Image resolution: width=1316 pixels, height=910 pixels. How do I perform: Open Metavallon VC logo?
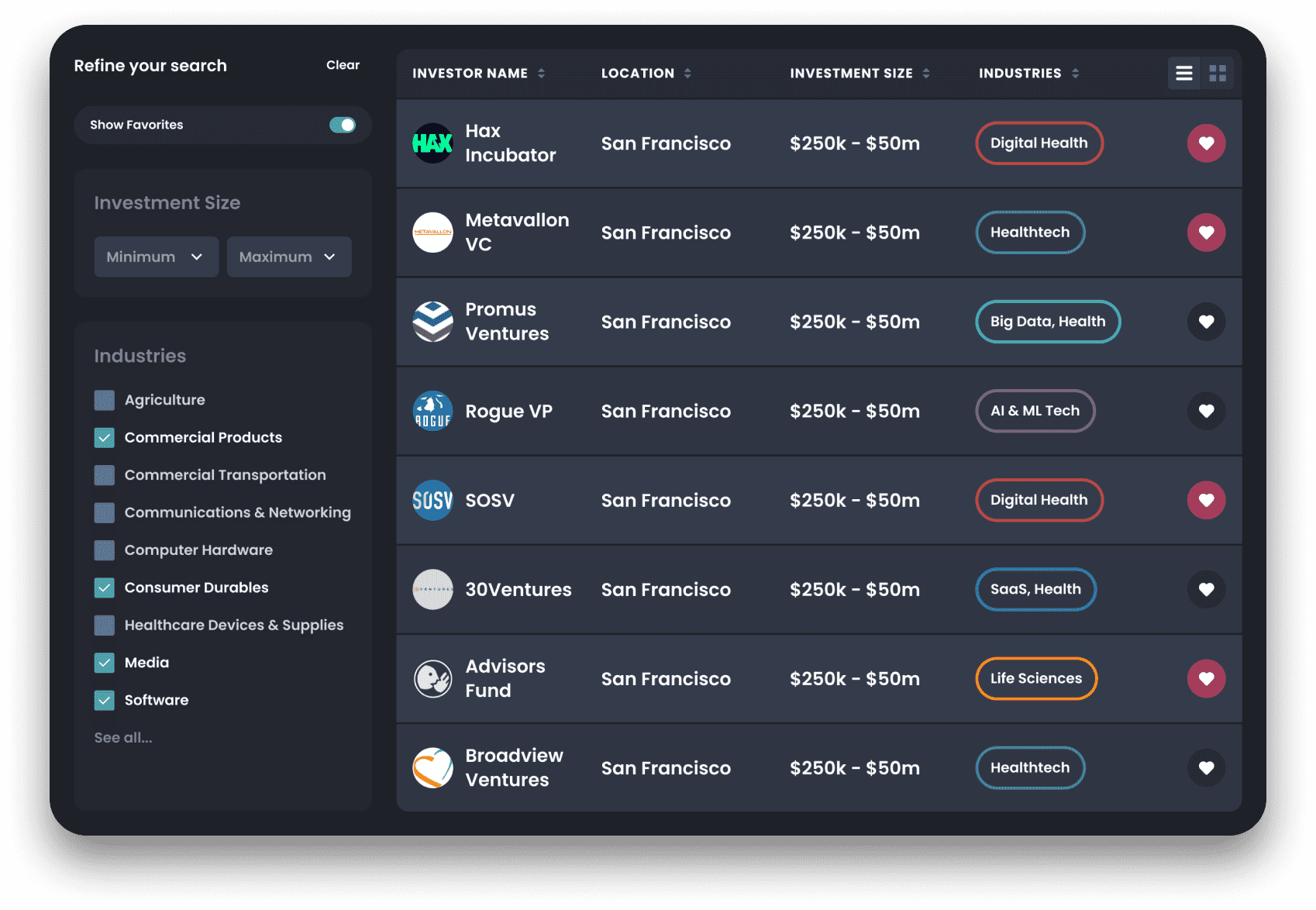pyautogui.click(x=432, y=233)
